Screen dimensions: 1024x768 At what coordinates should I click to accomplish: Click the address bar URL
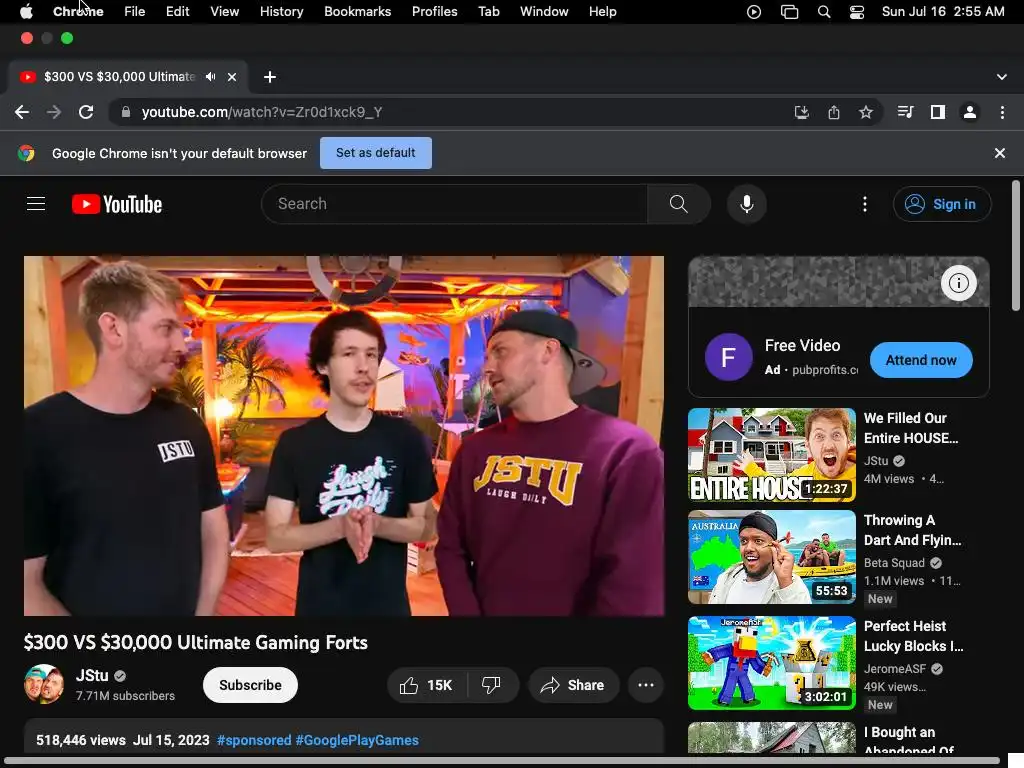pyautogui.click(x=262, y=112)
